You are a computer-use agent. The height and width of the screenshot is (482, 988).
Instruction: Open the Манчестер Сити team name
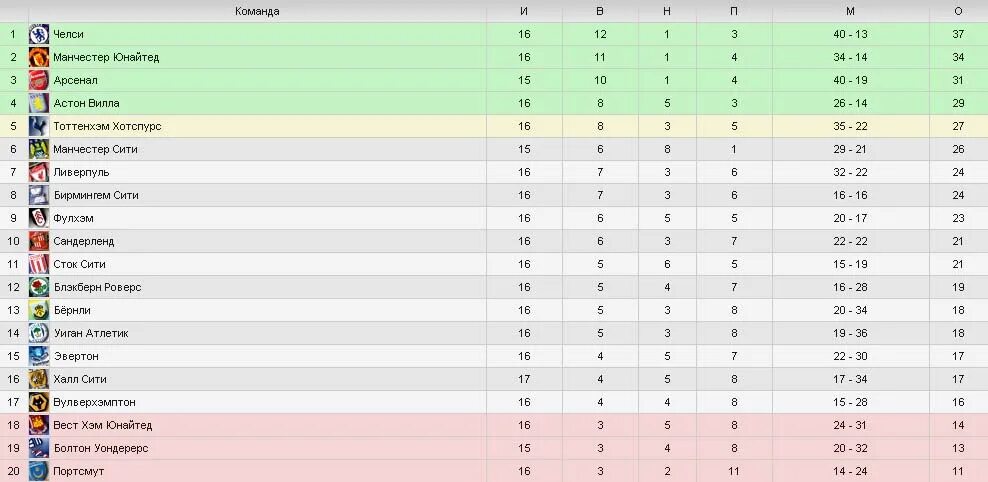click(x=95, y=149)
